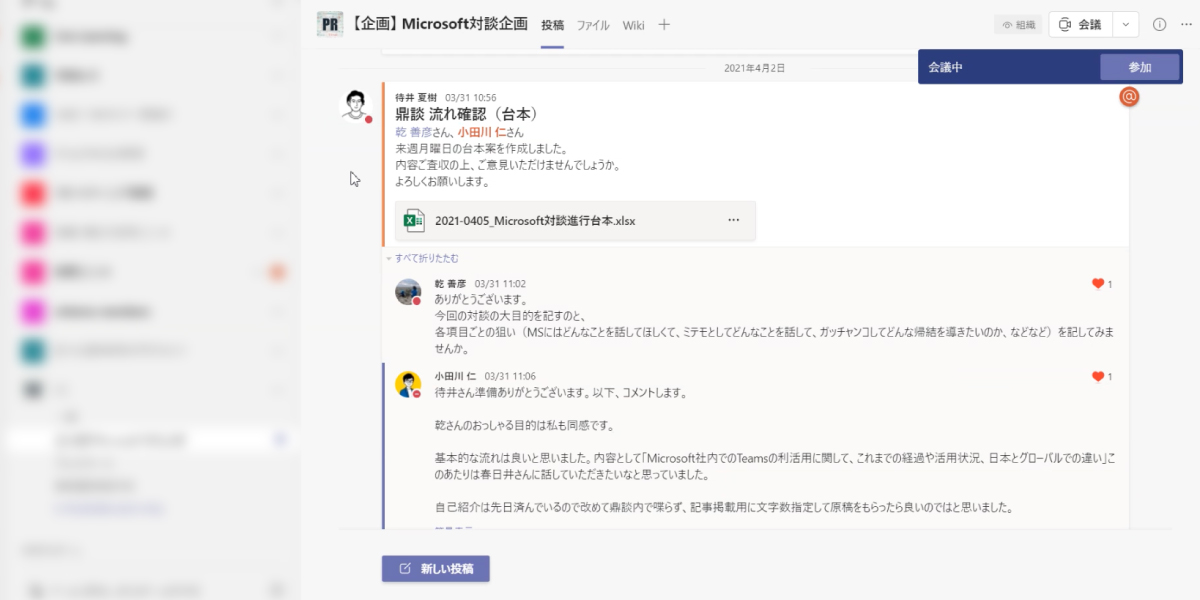The height and width of the screenshot is (600, 1200).
Task: Click the orange 小田川 仁 mention in the post
Action: coord(484,132)
